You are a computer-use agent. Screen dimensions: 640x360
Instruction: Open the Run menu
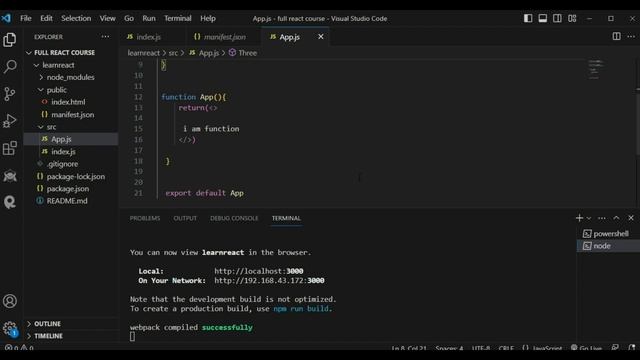coord(149,18)
